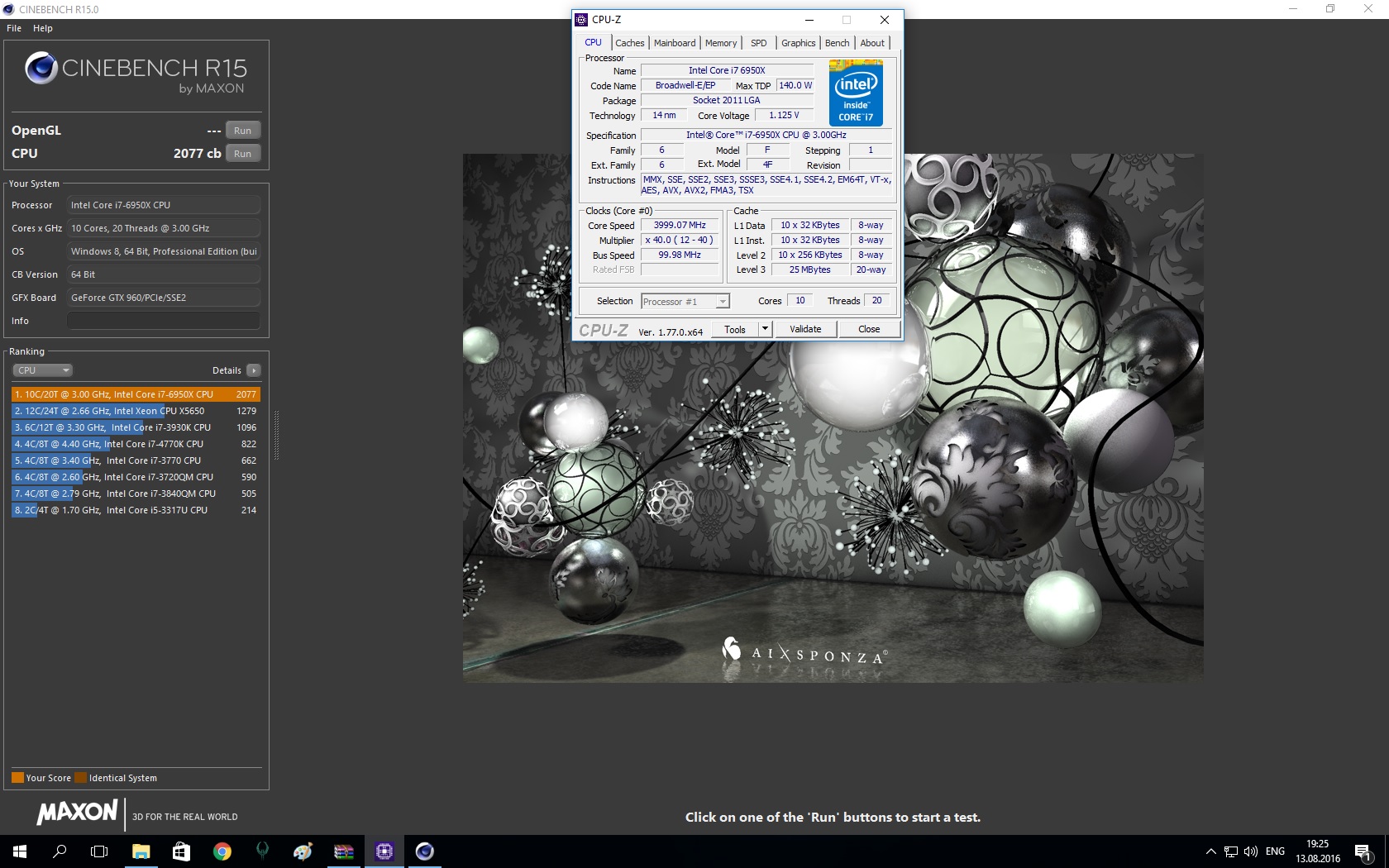Open the Windows Start menu
Screen dimensions: 1389x868
[20, 851]
